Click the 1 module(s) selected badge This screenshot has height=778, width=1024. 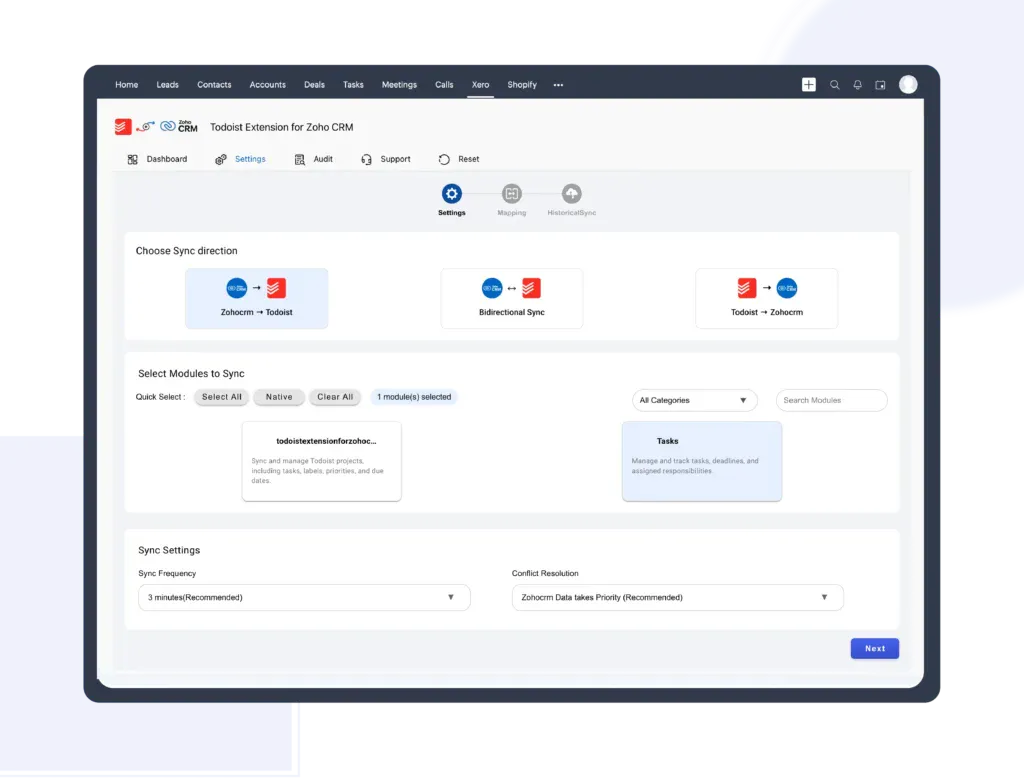(x=414, y=397)
